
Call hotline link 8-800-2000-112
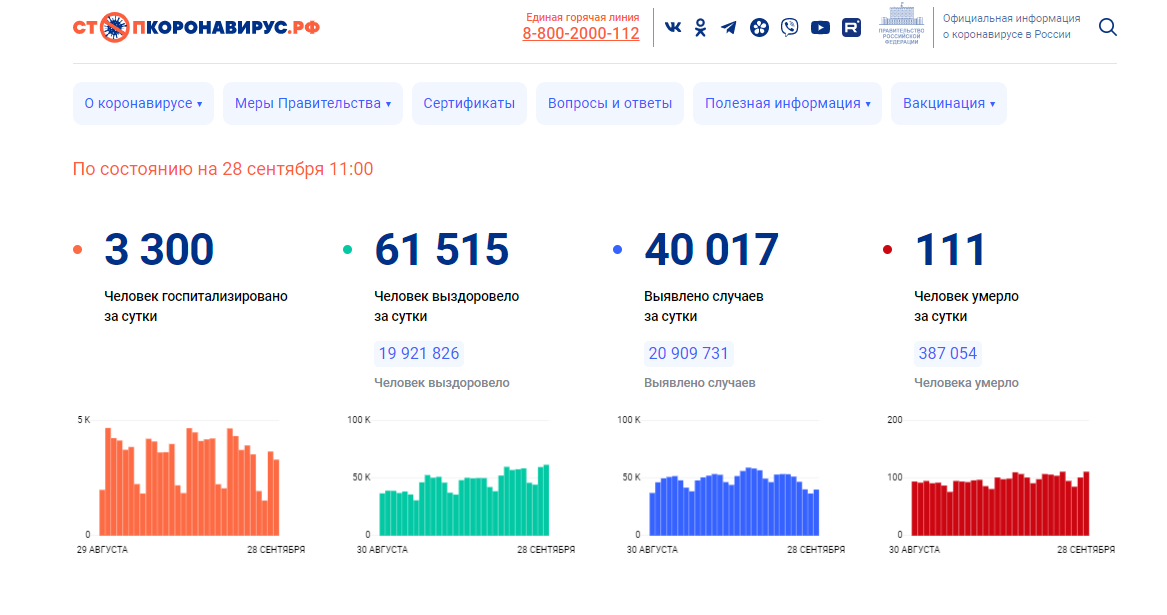point(580,34)
